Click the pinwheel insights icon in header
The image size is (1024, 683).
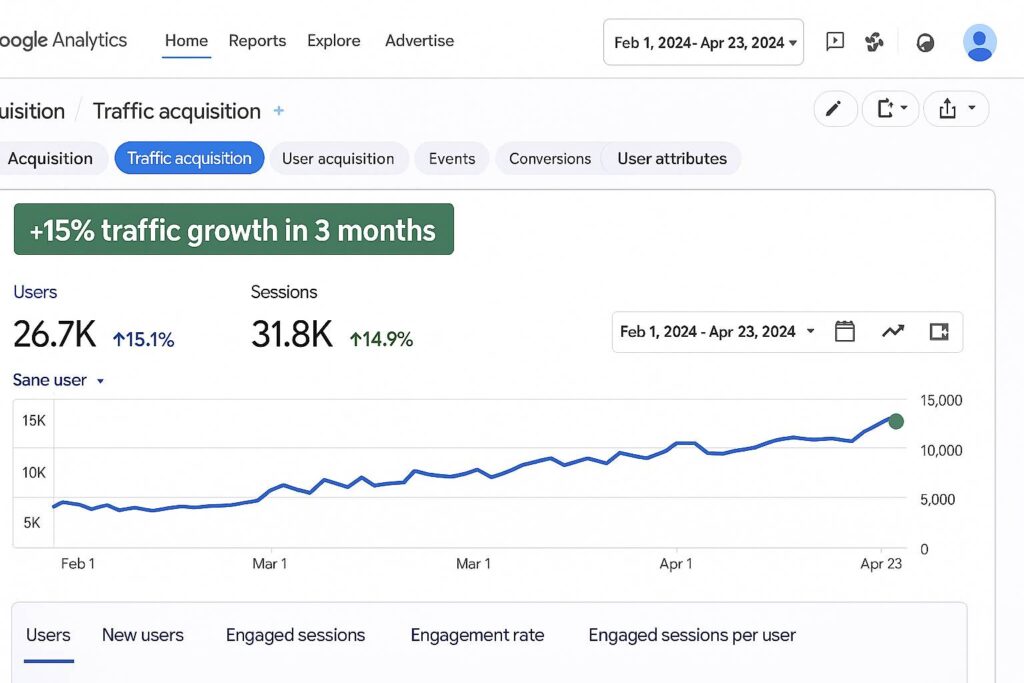pos(875,42)
